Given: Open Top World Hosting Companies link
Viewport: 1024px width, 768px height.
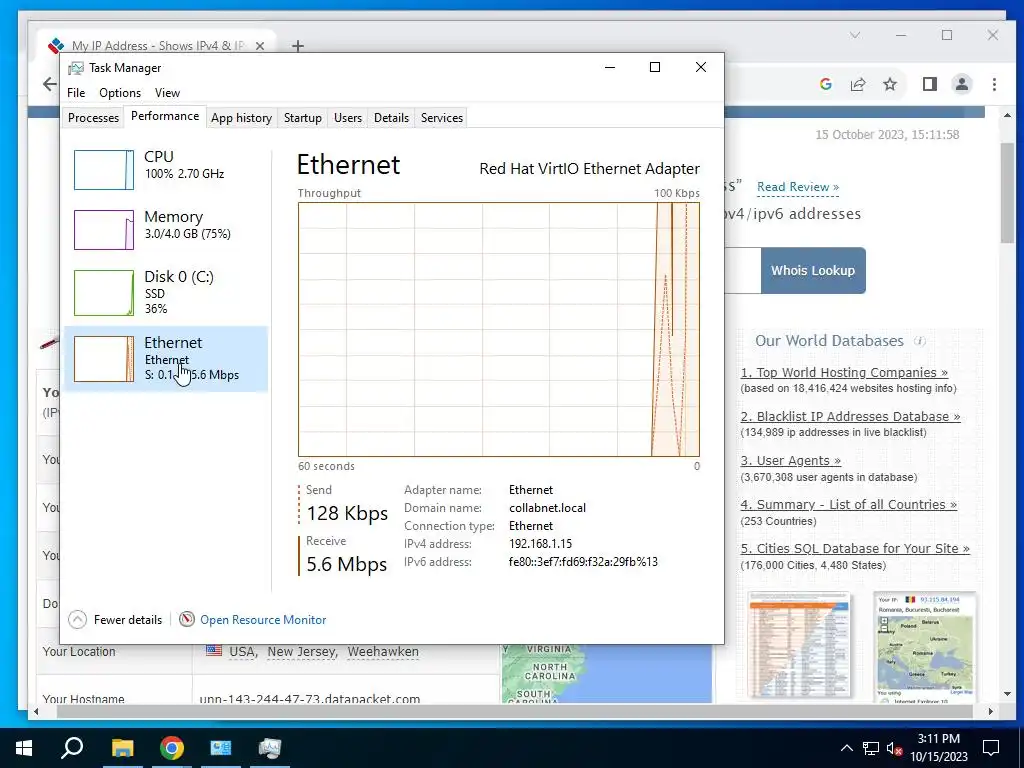Looking at the screenshot, I should point(844,372).
